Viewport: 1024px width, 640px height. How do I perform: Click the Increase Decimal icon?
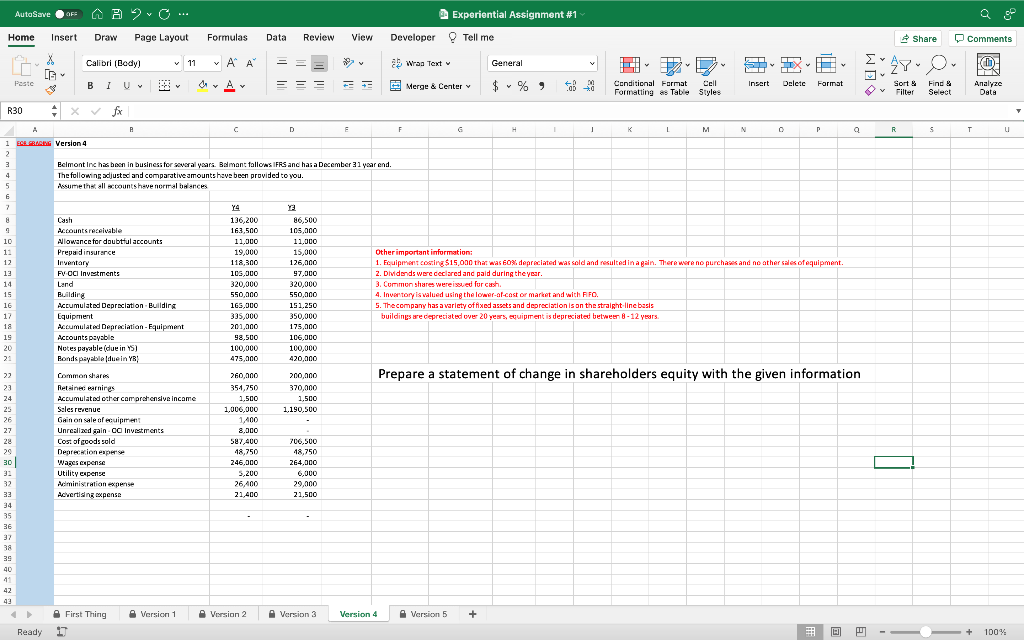570,86
